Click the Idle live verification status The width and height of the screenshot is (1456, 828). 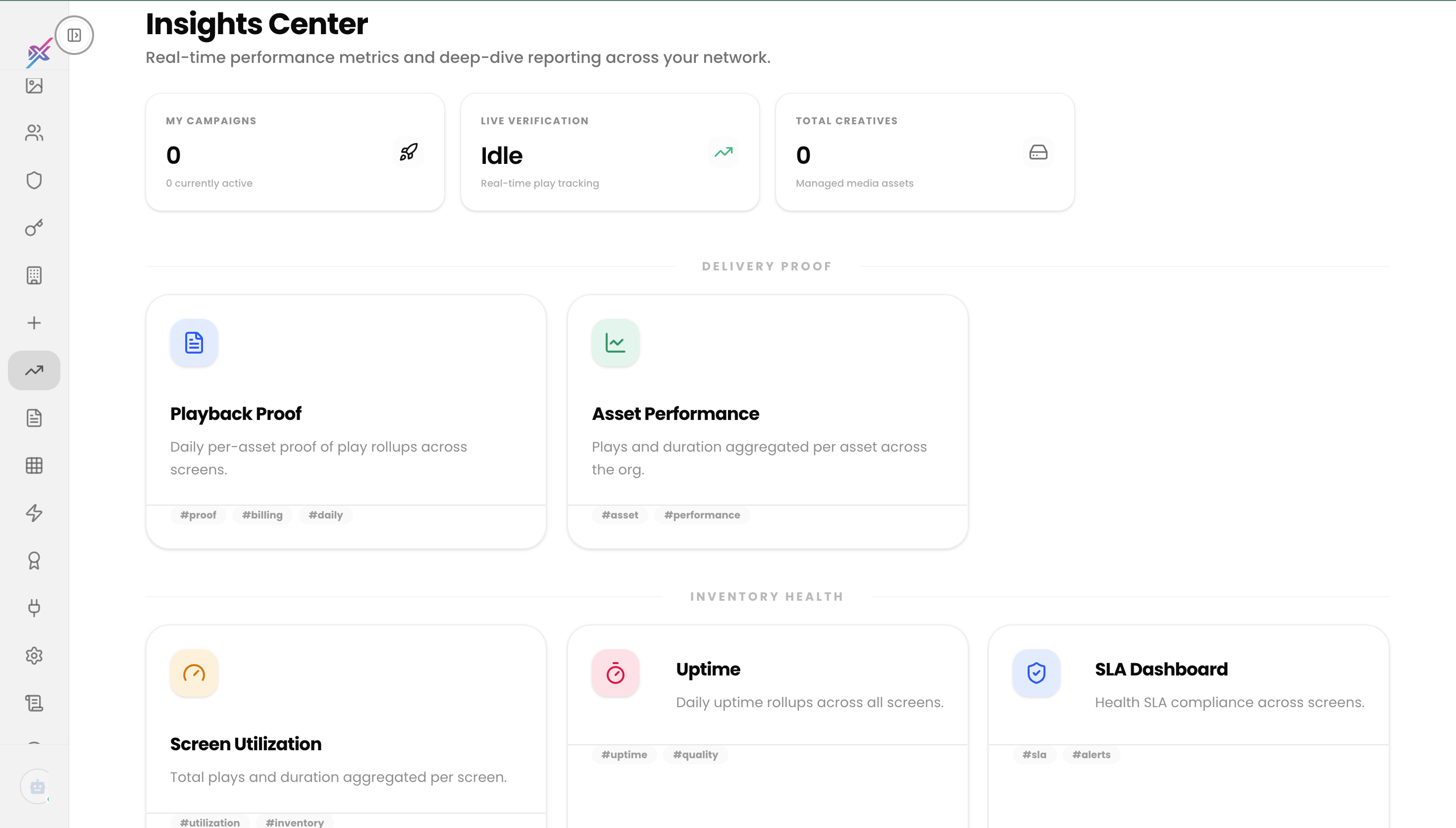[502, 155]
